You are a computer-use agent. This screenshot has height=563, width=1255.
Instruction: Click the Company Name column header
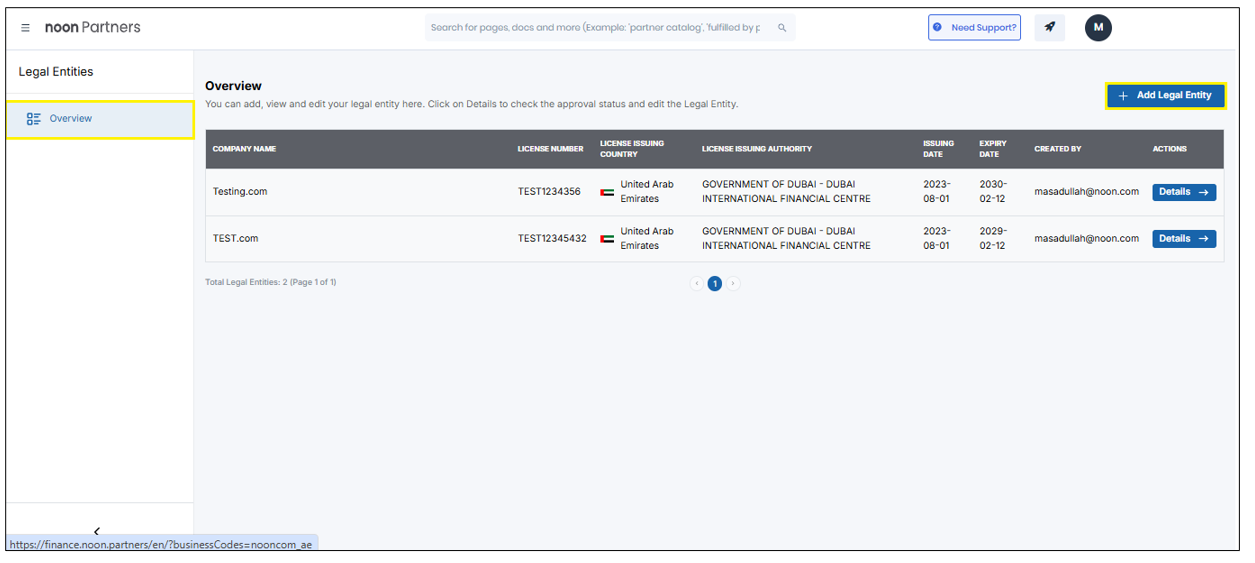(244, 149)
